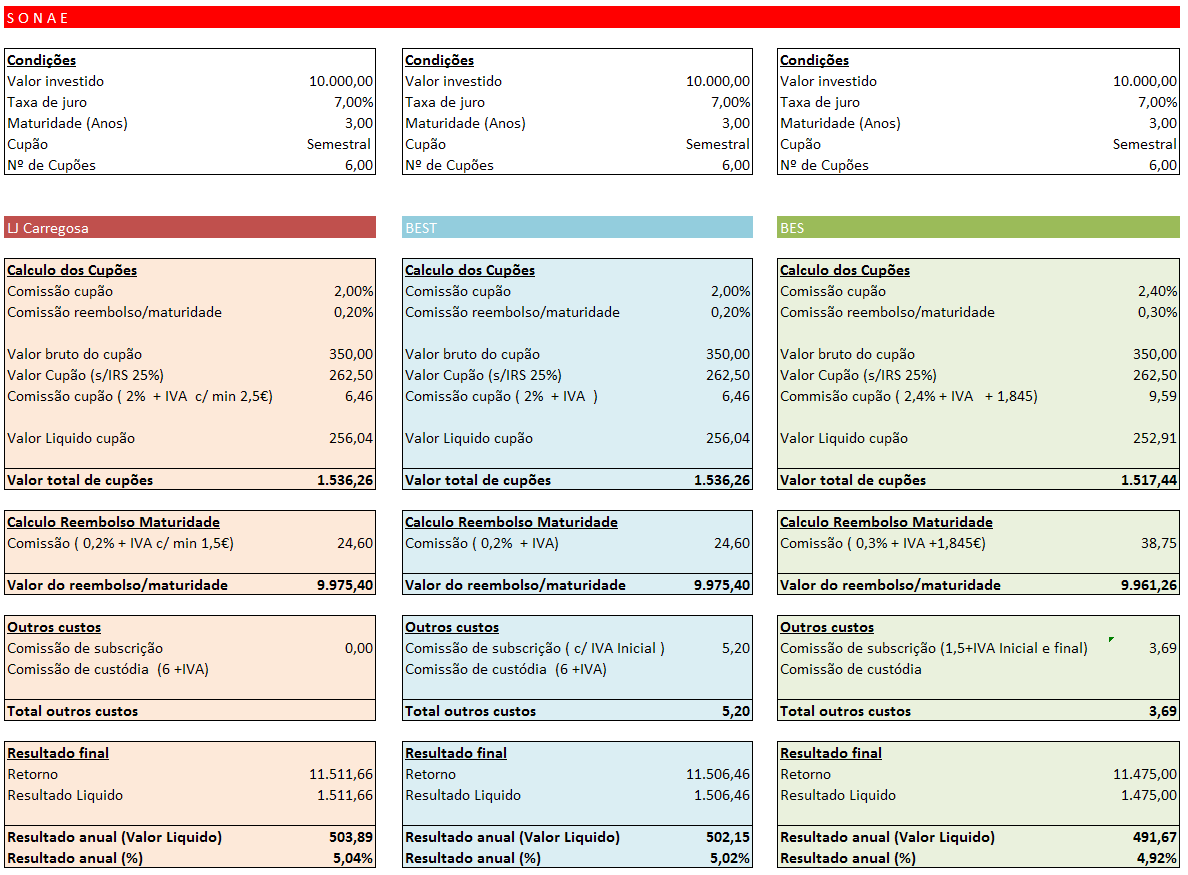
Task: Click BEST Valor Cupão (s/IRS 25%) 262,50
Action: click(x=728, y=375)
